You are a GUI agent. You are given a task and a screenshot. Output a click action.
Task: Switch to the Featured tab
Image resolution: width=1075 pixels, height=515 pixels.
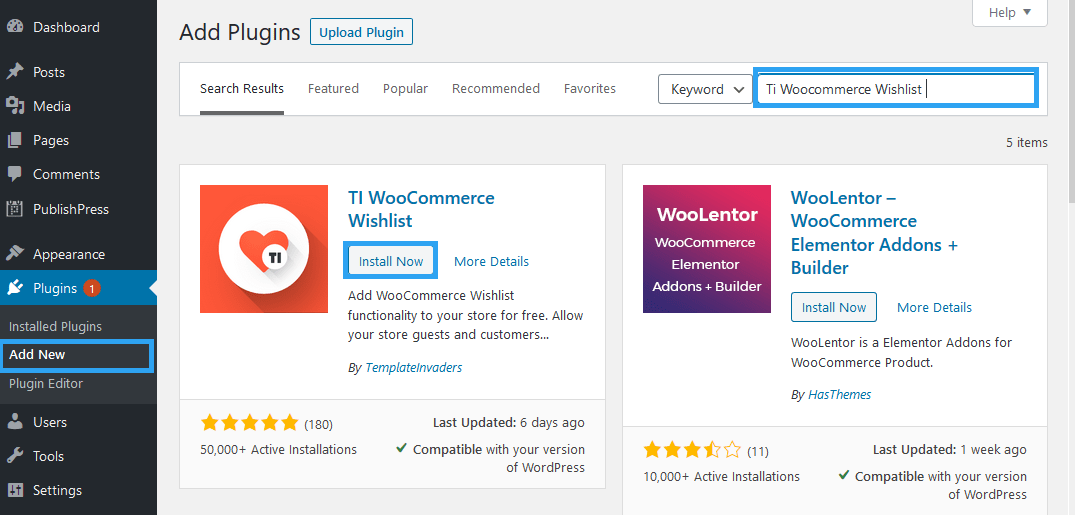333,88
